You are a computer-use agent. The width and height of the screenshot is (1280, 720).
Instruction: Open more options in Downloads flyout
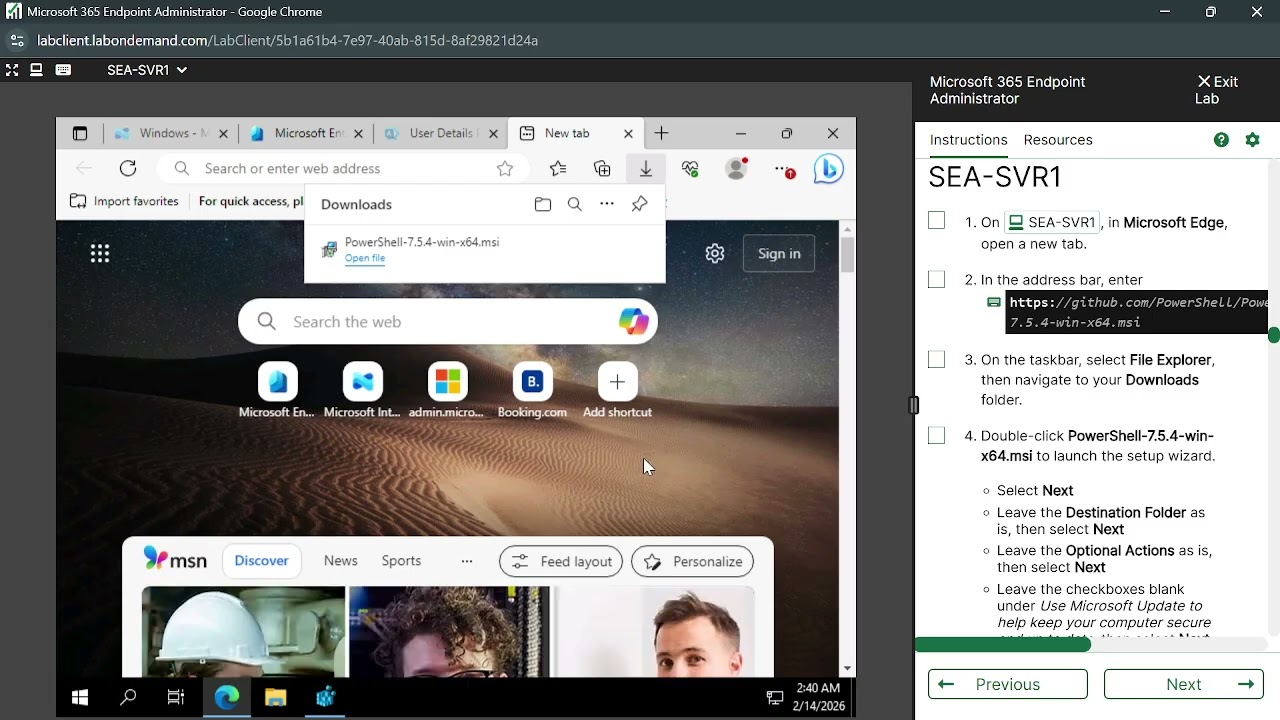click(x=607, y=204)
